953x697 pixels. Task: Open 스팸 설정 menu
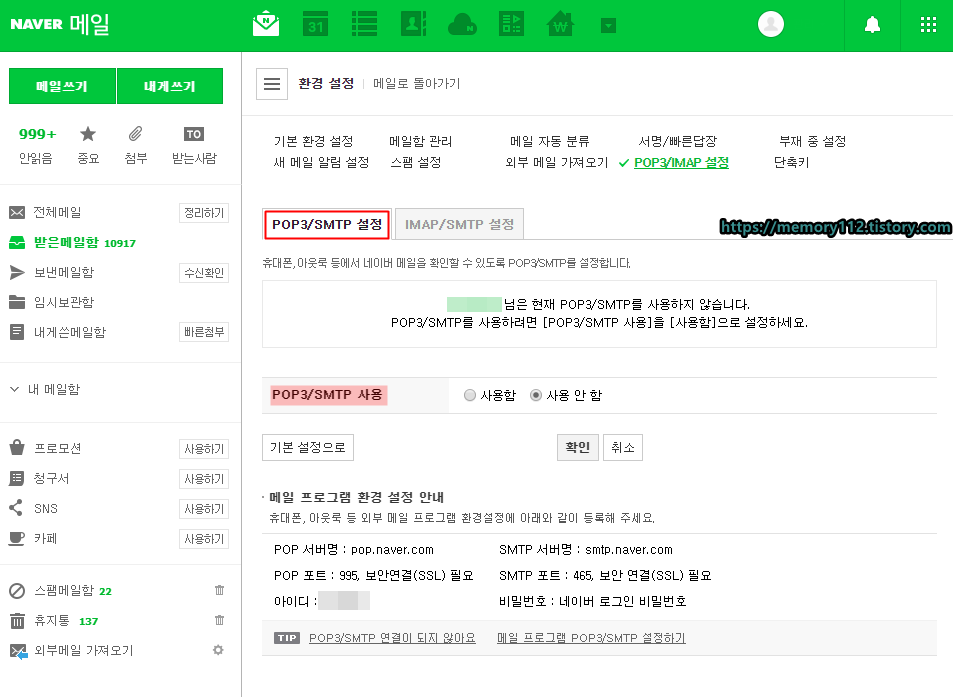click(416, 162)
